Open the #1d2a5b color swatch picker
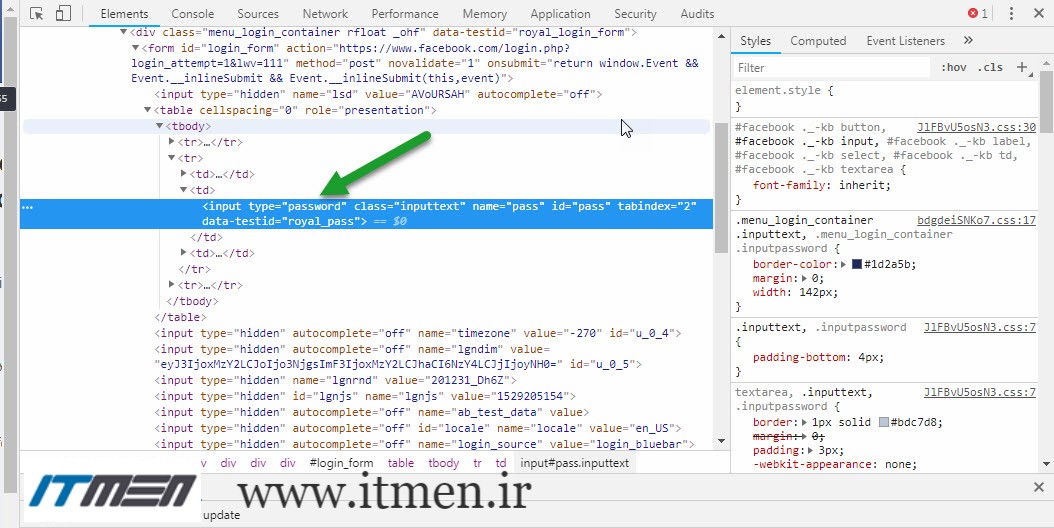Image resolution: width=1054 pixels, height=528 pixels. pos(856,264)
